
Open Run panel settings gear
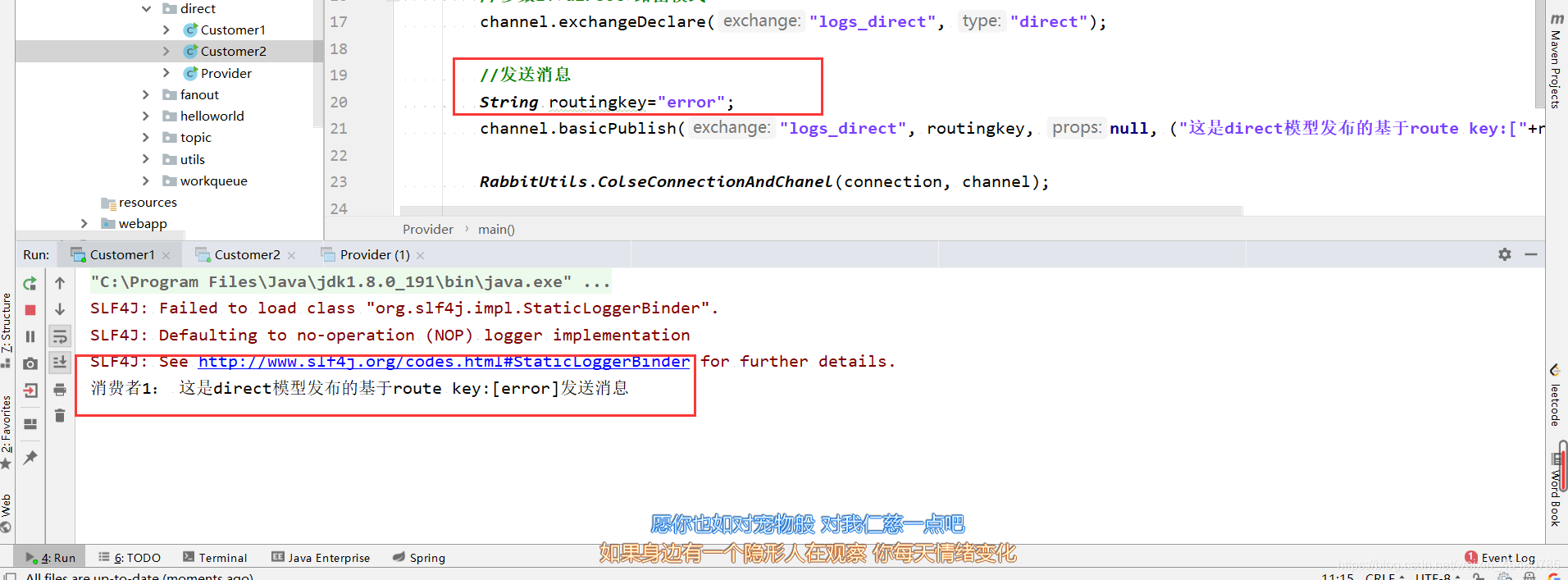pyautogui.click(x=1505, y=254)
